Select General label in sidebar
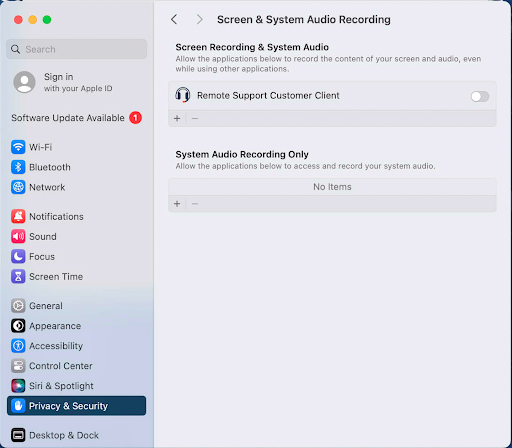 coord(46,306)
